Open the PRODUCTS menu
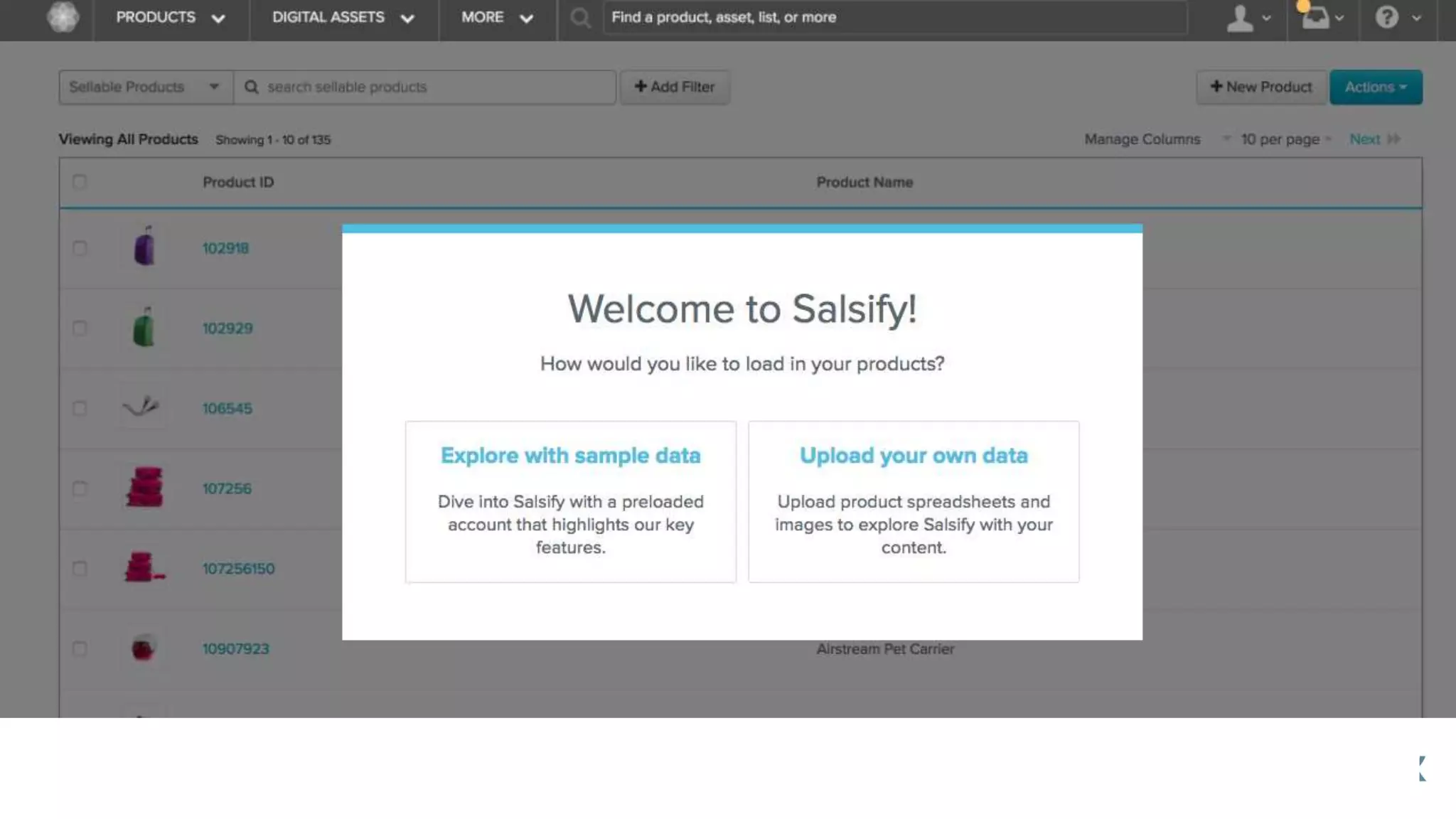1456x819 pixels. [x=170, y=18]
